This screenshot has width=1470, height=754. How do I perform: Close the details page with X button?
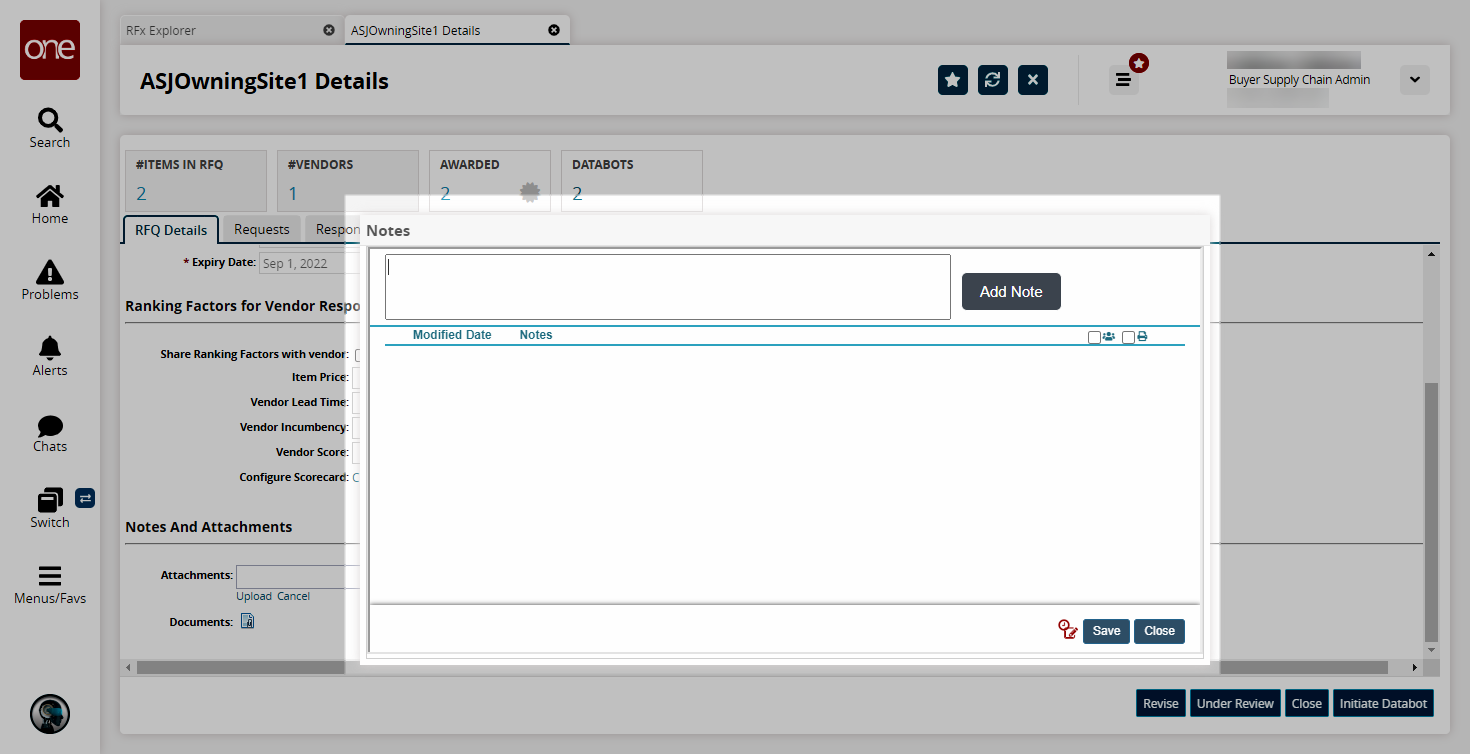[x=1033, y=80]
